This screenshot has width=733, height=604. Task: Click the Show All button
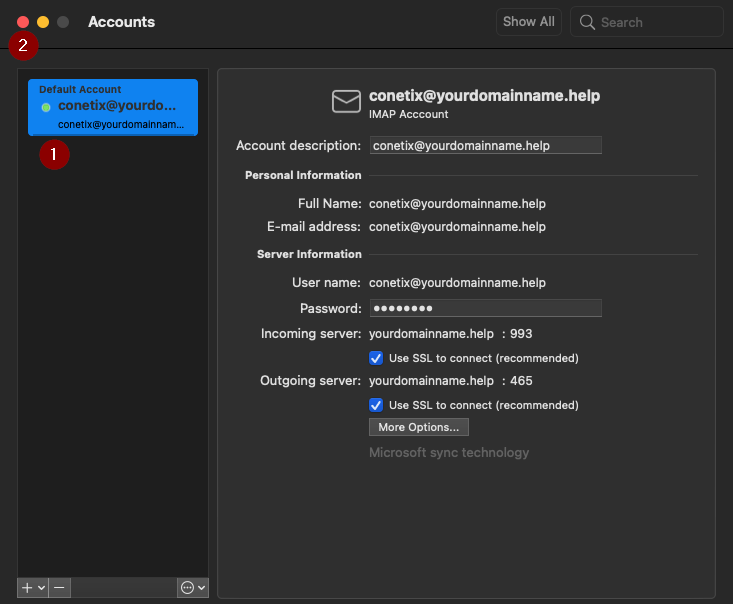[529, 22]
